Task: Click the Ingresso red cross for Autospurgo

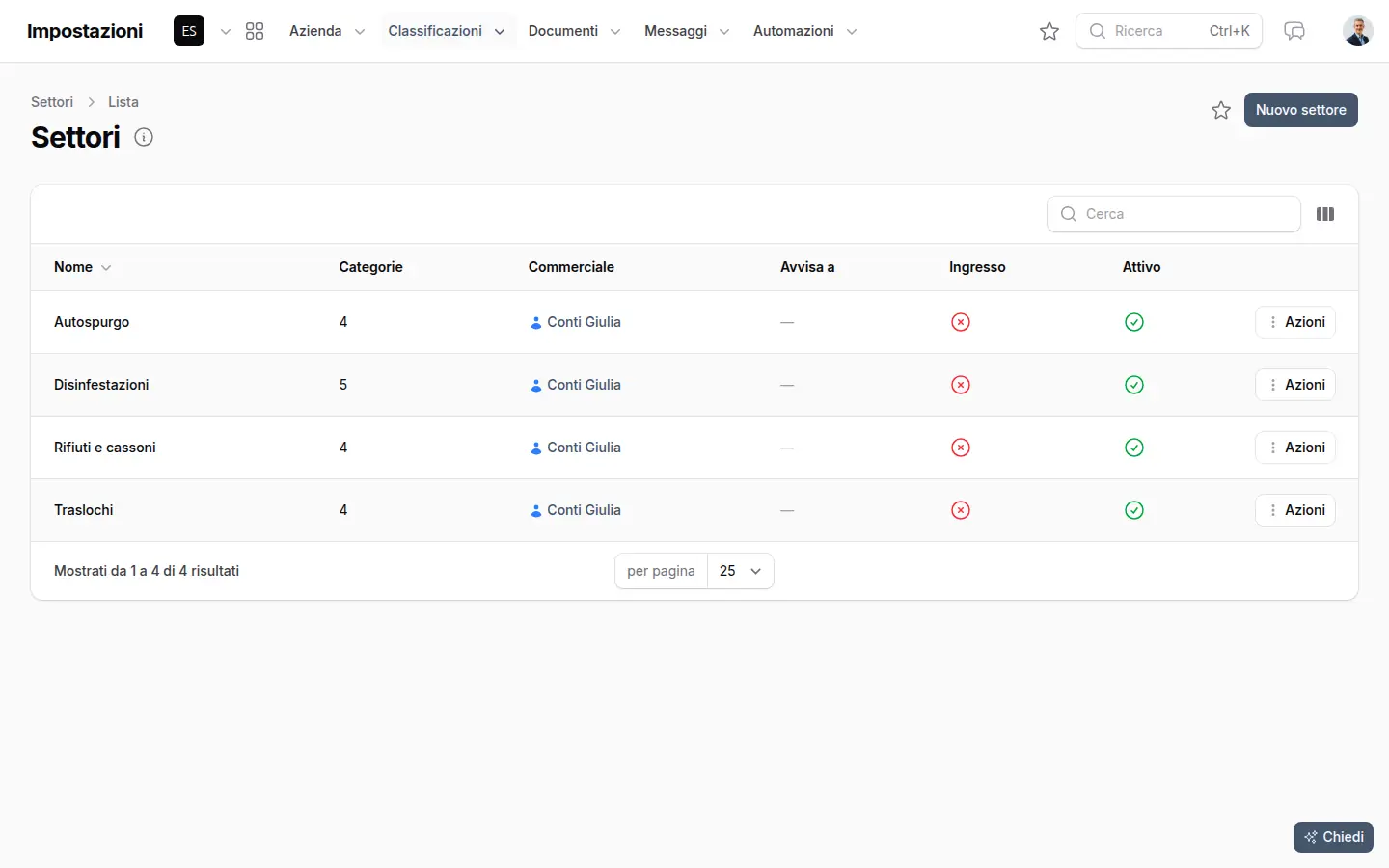Action: (x=961, y=322)
